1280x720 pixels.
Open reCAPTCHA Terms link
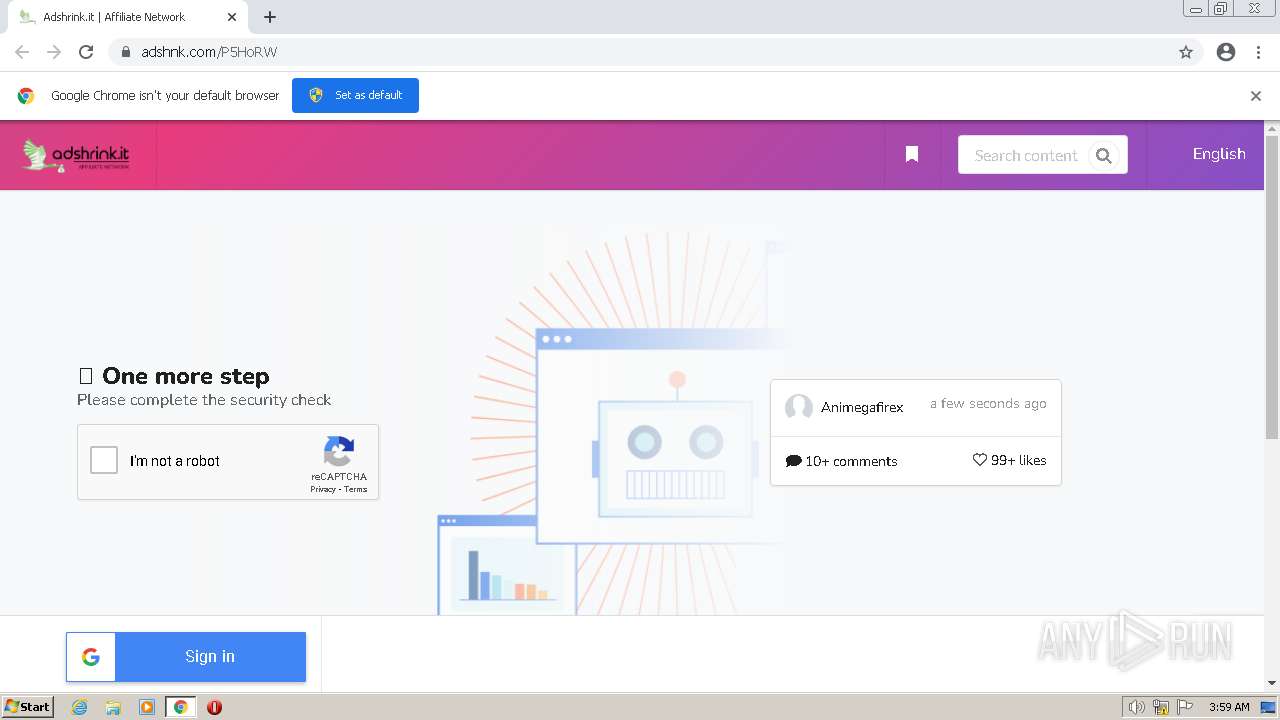click(x=356, y=489)
